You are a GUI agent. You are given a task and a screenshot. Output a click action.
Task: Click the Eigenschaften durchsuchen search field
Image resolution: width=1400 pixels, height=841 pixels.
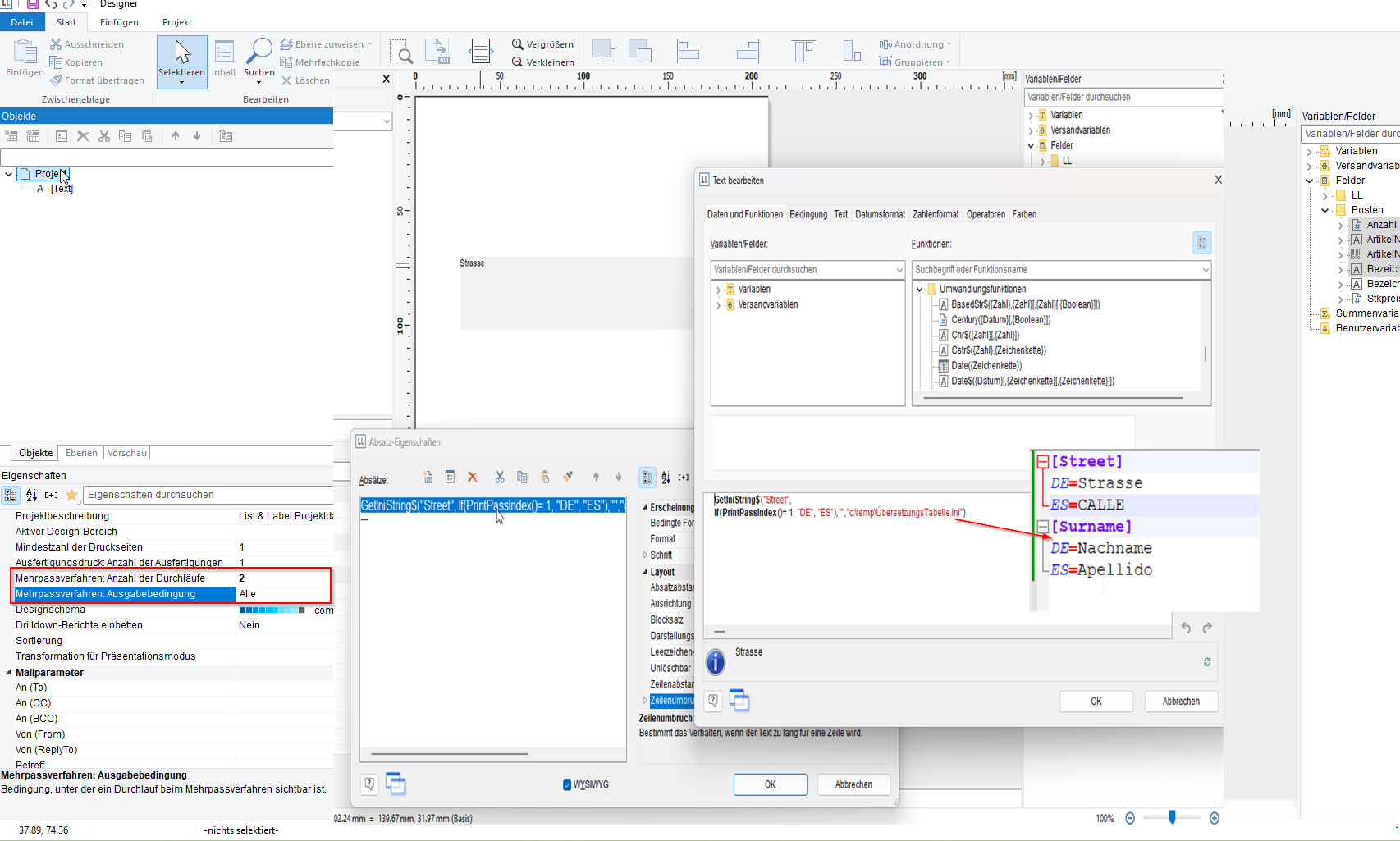click(208, 495)
